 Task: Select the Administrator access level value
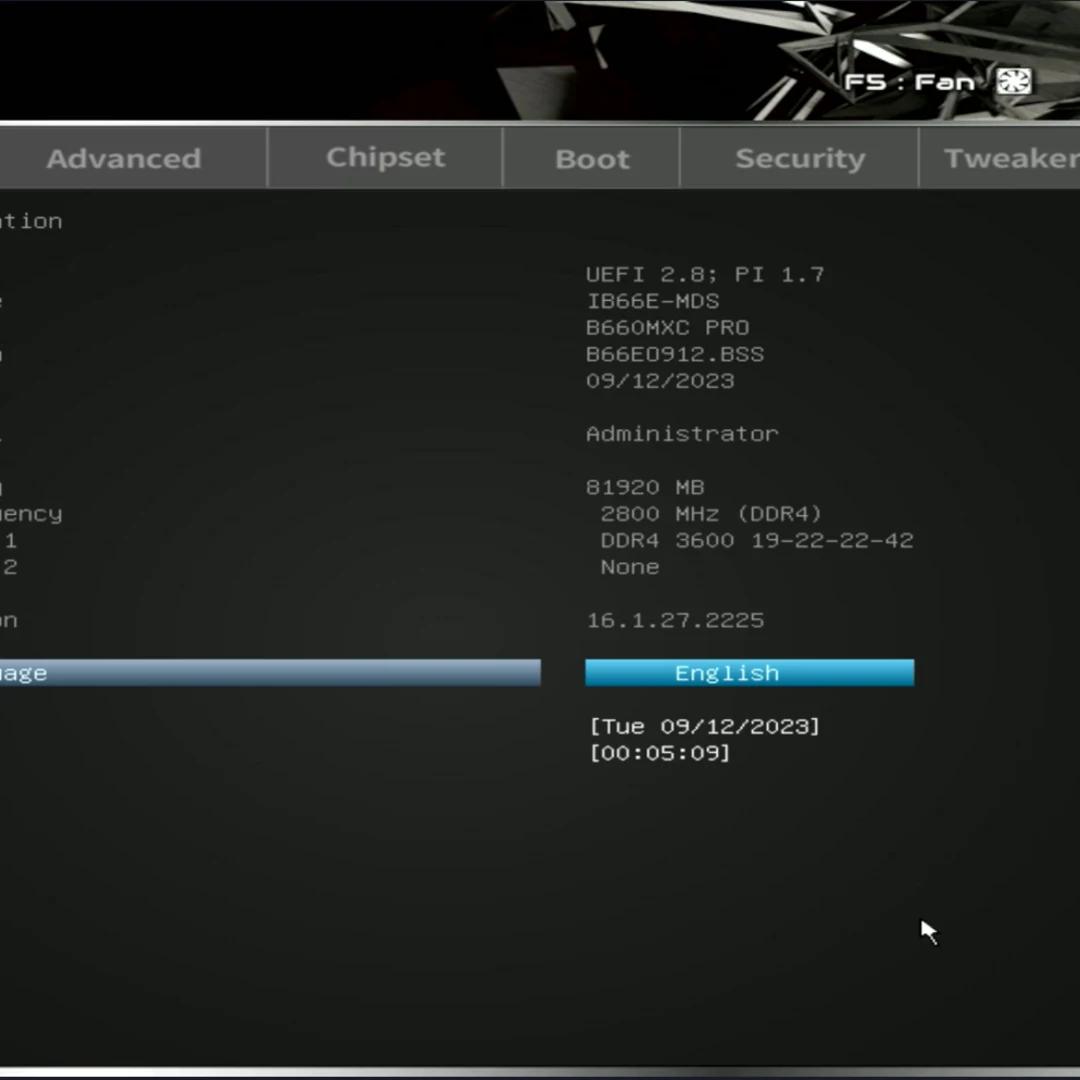pos(681,434)
